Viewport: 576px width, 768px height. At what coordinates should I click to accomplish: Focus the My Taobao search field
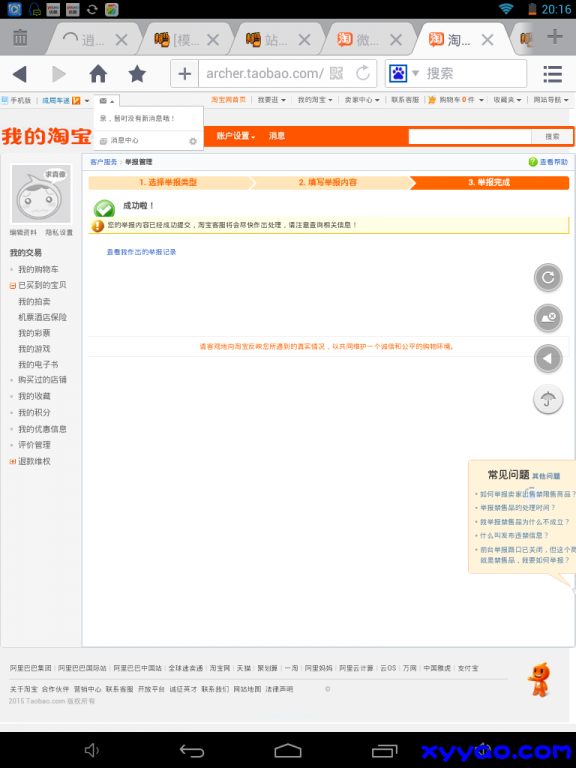pos(470,137)
